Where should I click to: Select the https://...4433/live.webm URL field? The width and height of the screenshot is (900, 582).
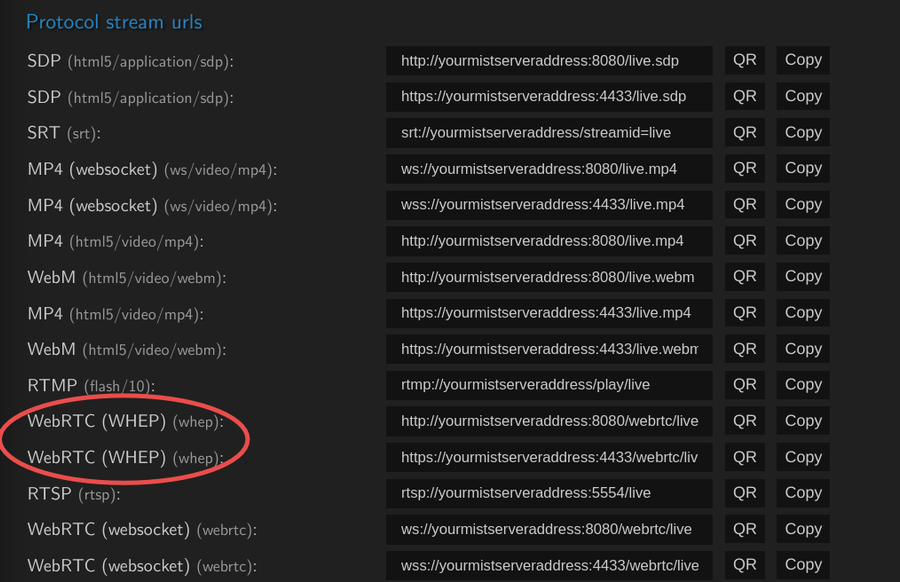549,349
